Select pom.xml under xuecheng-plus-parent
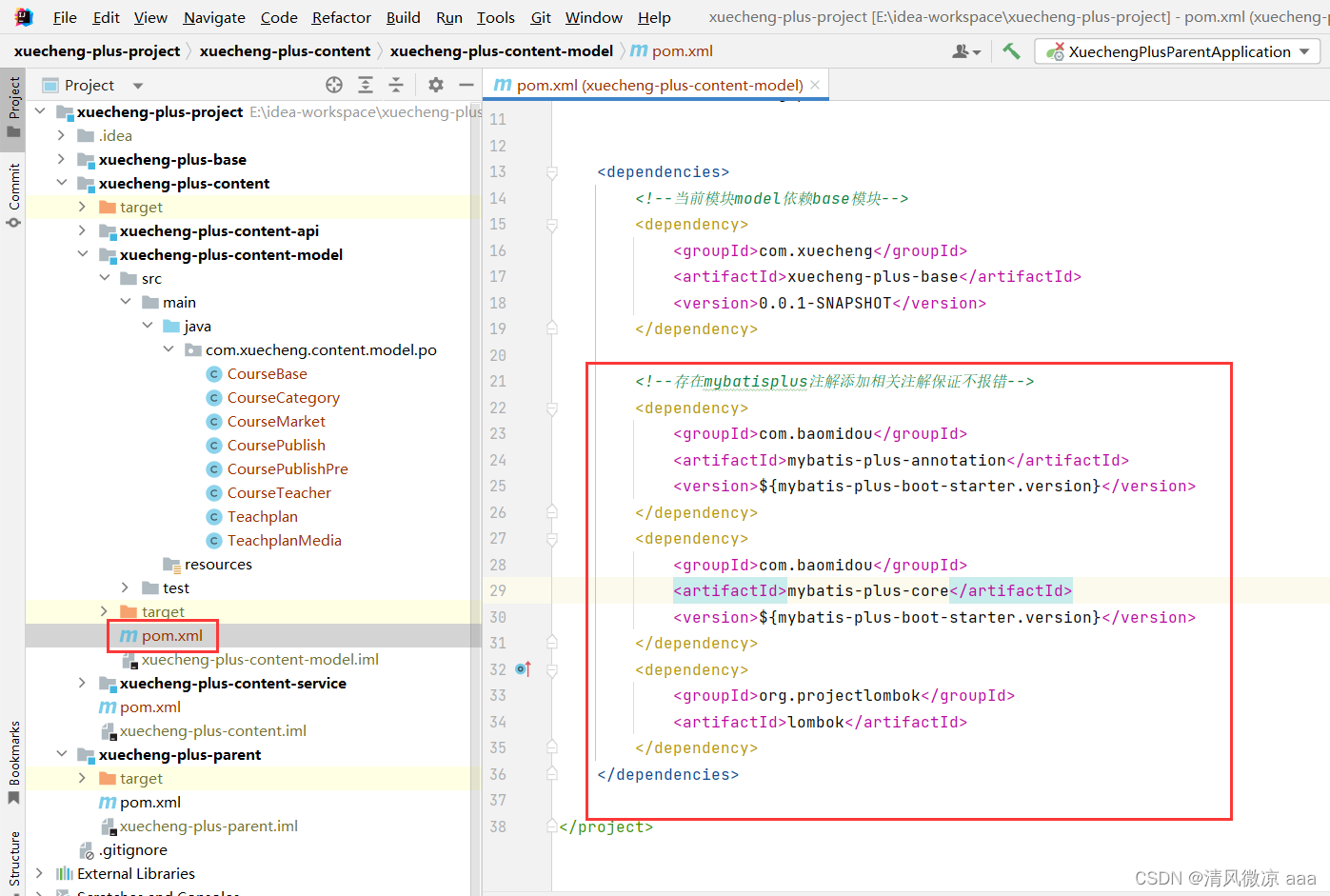The image size is (1330, 896). 149,802
